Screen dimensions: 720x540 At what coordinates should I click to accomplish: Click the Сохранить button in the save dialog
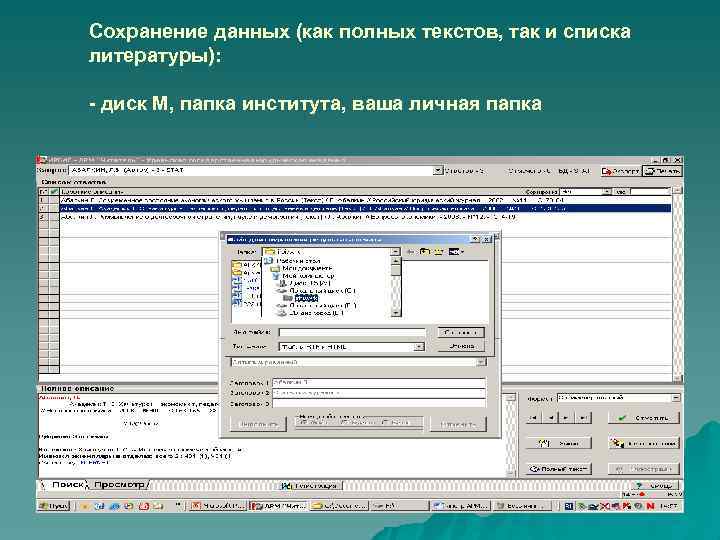pyautogui.click(x=461, y=332)
